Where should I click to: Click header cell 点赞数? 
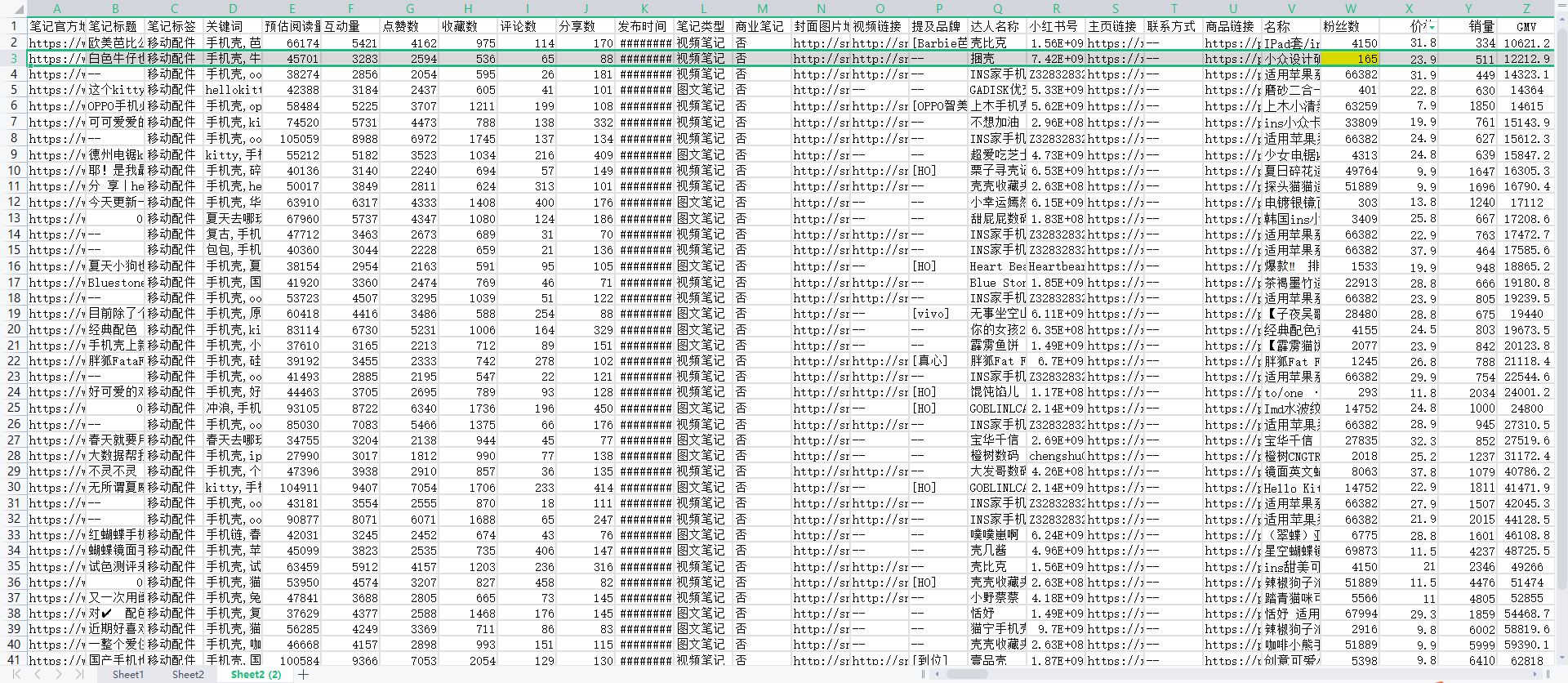point(409,26)
